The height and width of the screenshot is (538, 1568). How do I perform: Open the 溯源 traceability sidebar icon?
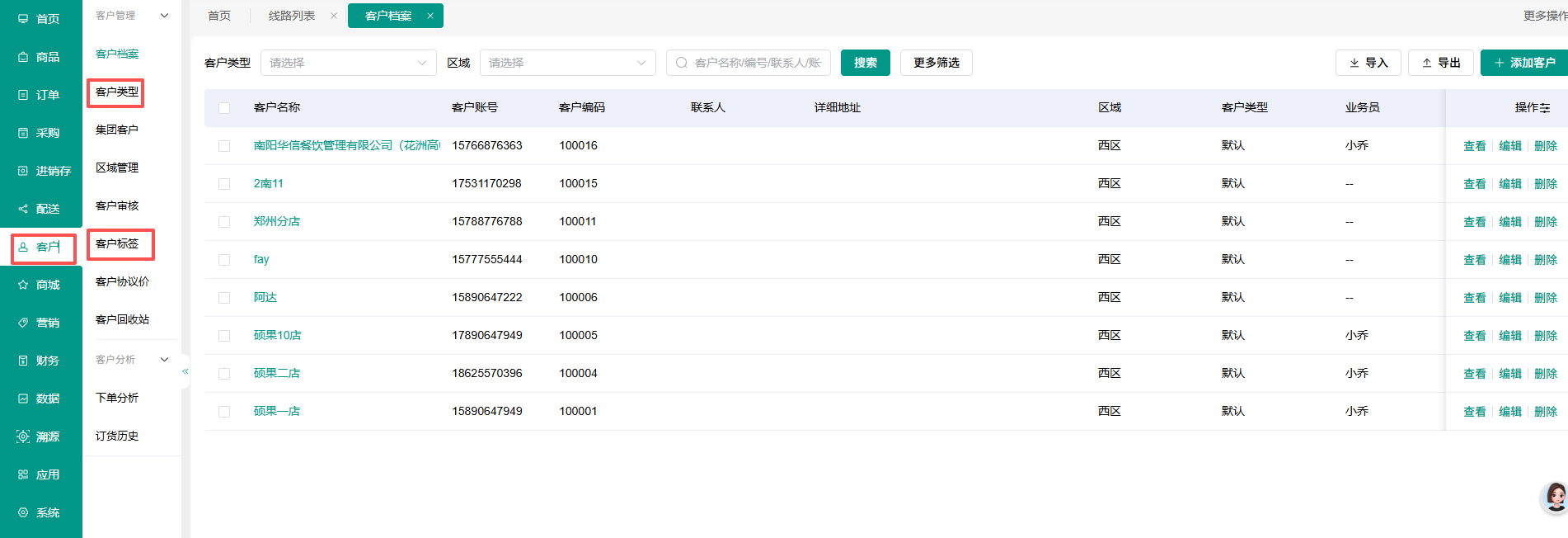click(x=23, y=437)
